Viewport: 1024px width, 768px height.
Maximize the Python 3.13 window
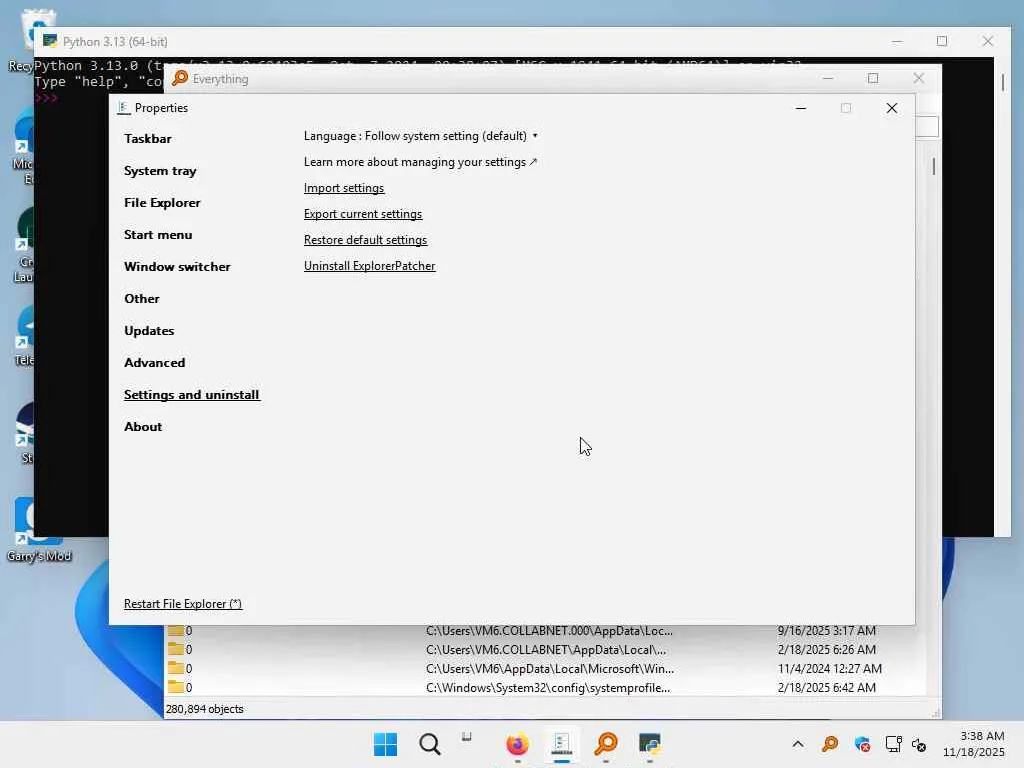(x=942, y=41)
